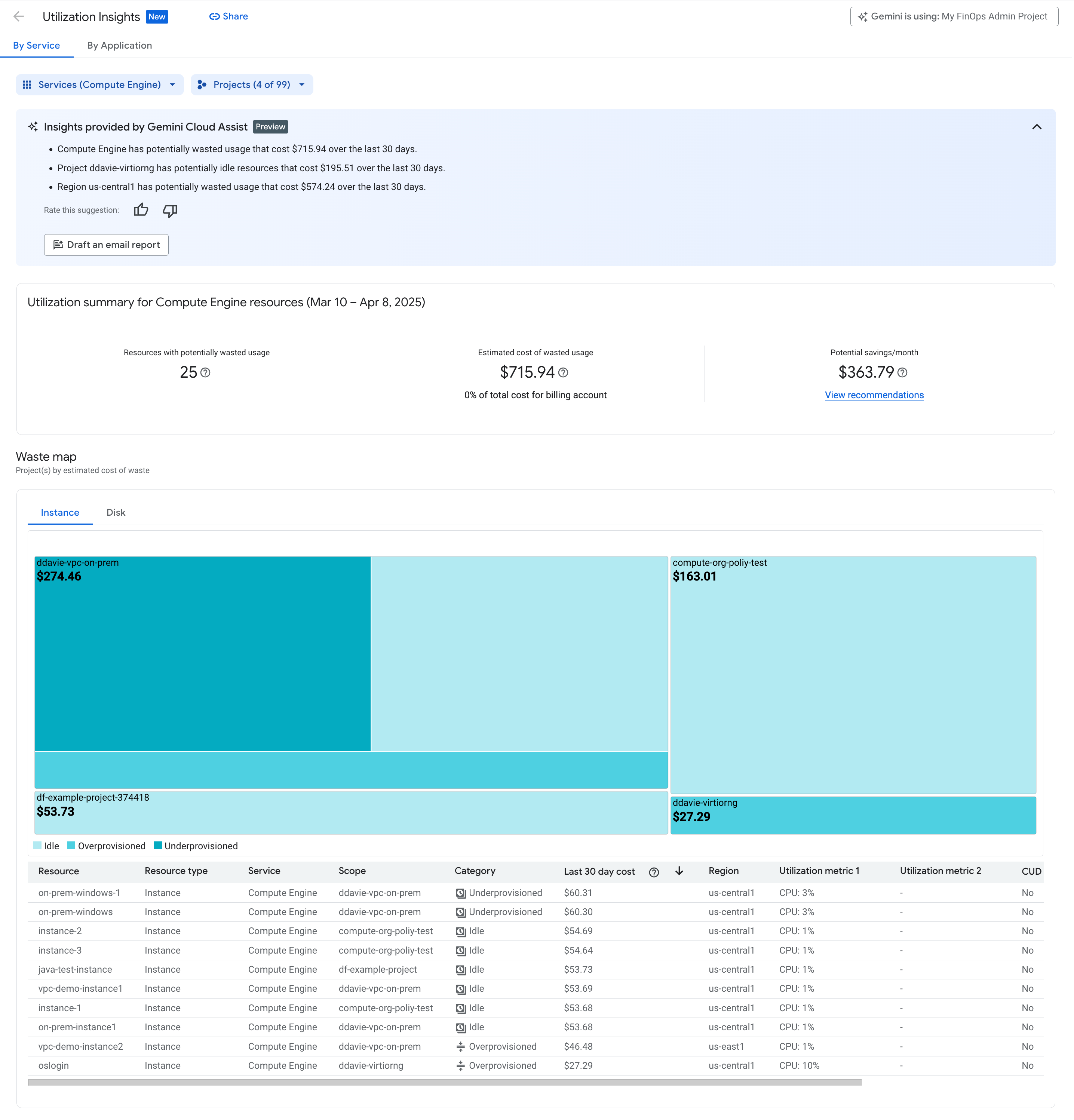This screenshot has width=1074, height=1120.
Task: Switch to the By Application tab
Action: pos(119,45)
